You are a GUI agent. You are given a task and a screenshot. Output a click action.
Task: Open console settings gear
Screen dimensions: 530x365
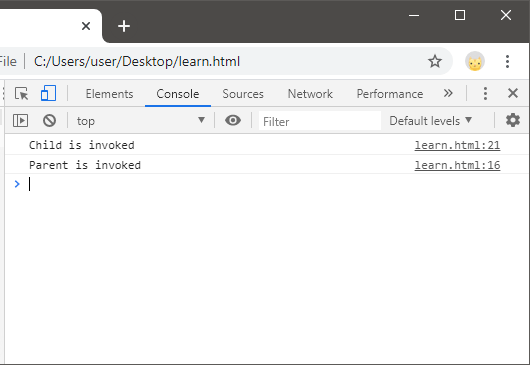pyautogui.click(x=512, y=120)
